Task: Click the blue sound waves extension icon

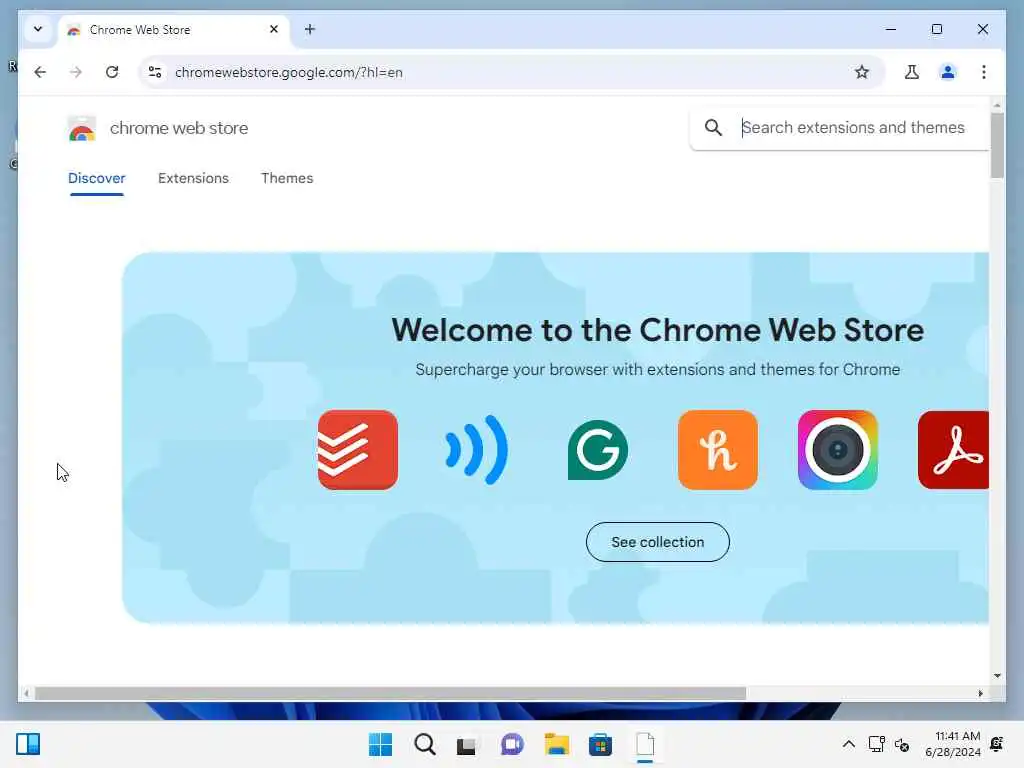Action: (x=477, y=450)
